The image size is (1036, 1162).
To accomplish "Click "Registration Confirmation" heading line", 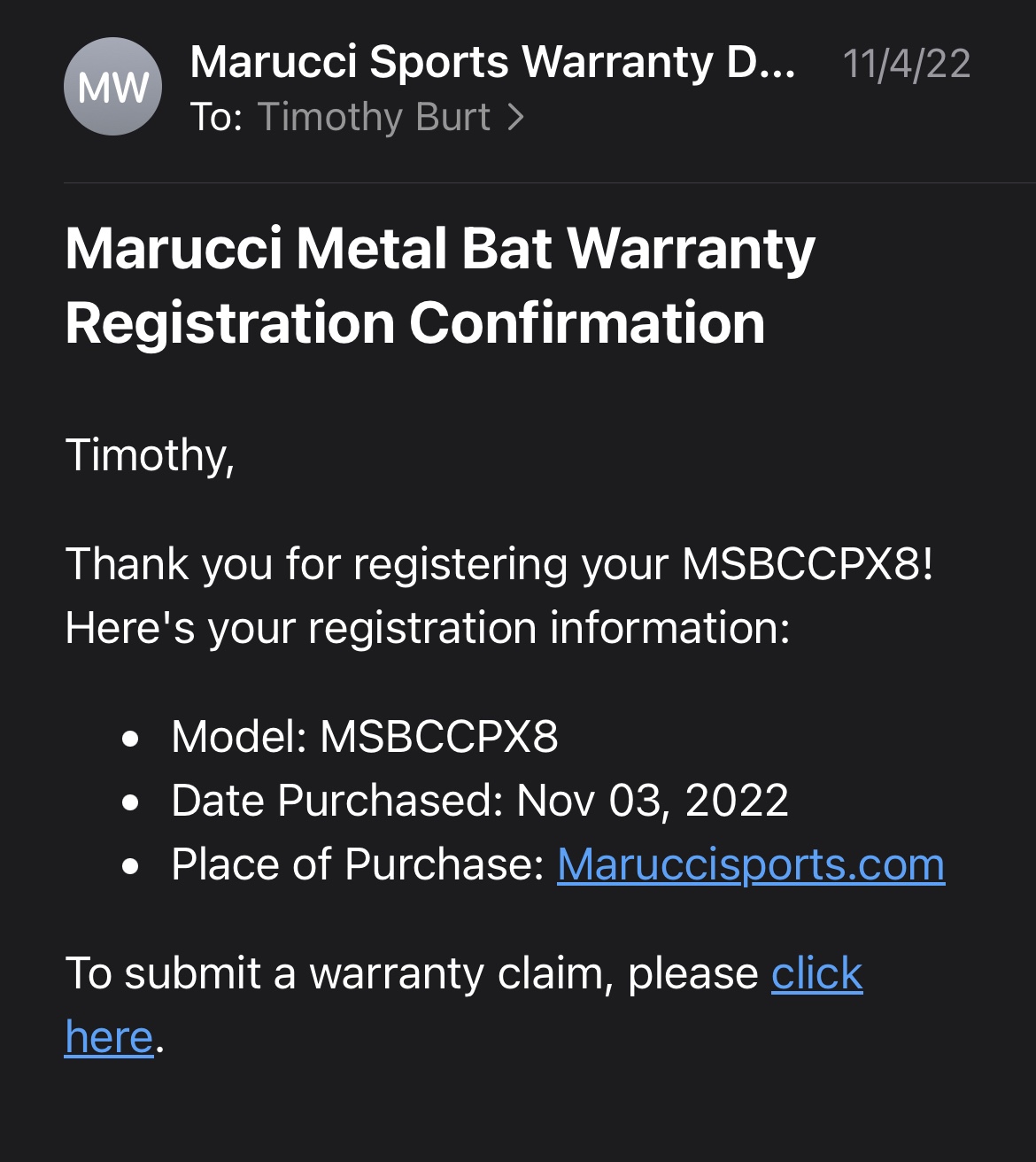I will (414, 323).
